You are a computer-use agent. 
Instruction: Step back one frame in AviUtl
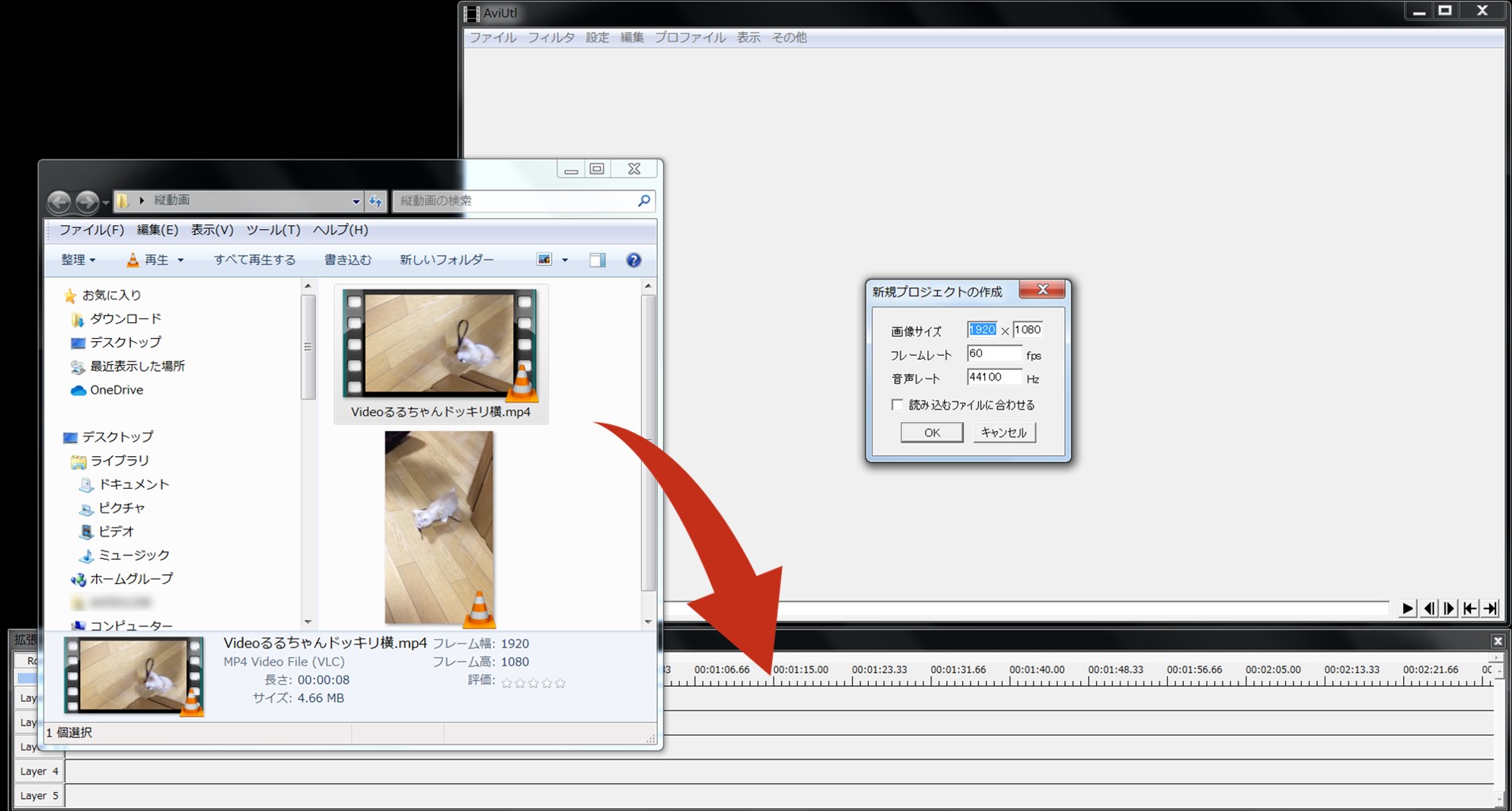tap(1429, 608)
